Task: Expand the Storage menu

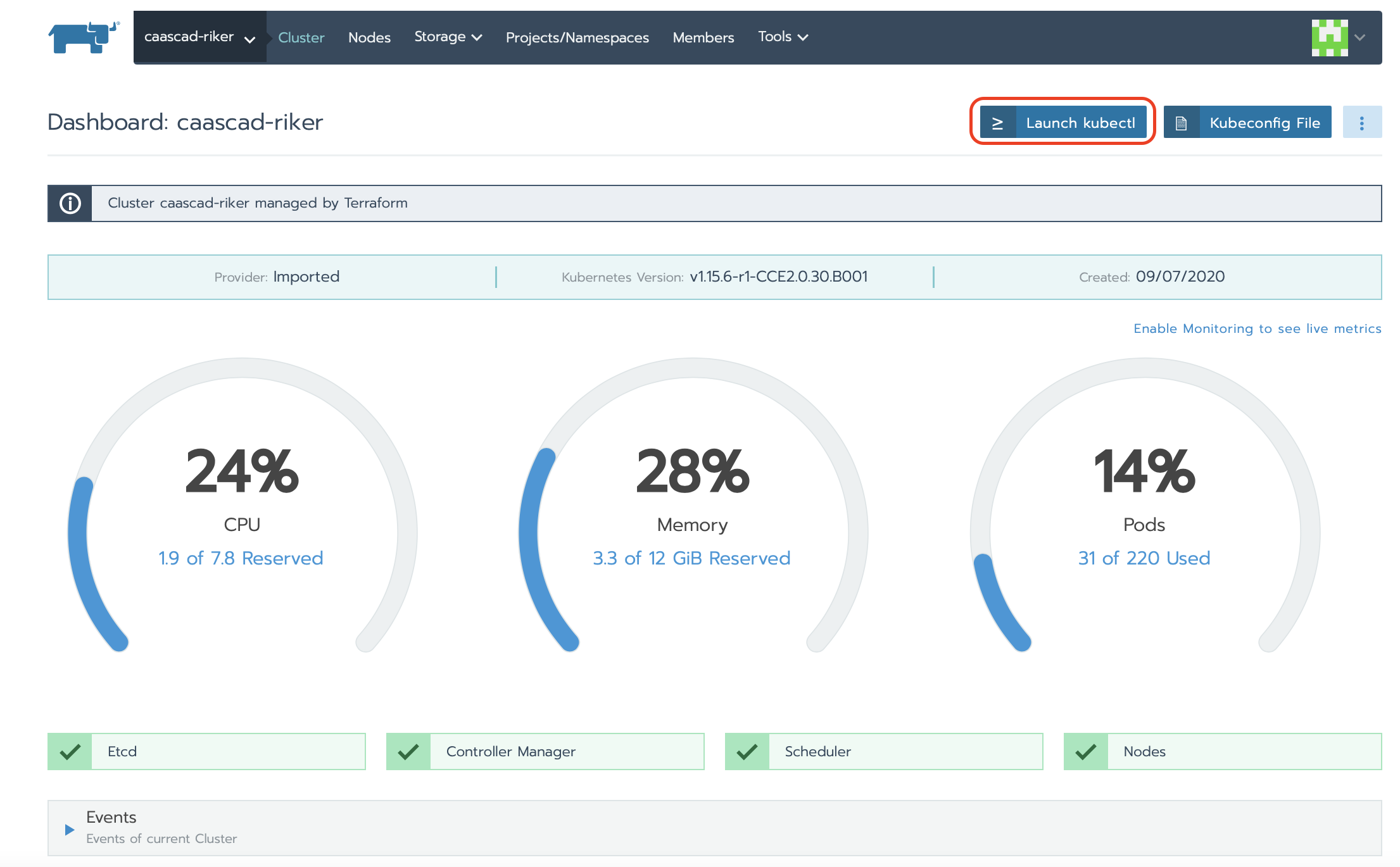Action: (x=448, y=37)
